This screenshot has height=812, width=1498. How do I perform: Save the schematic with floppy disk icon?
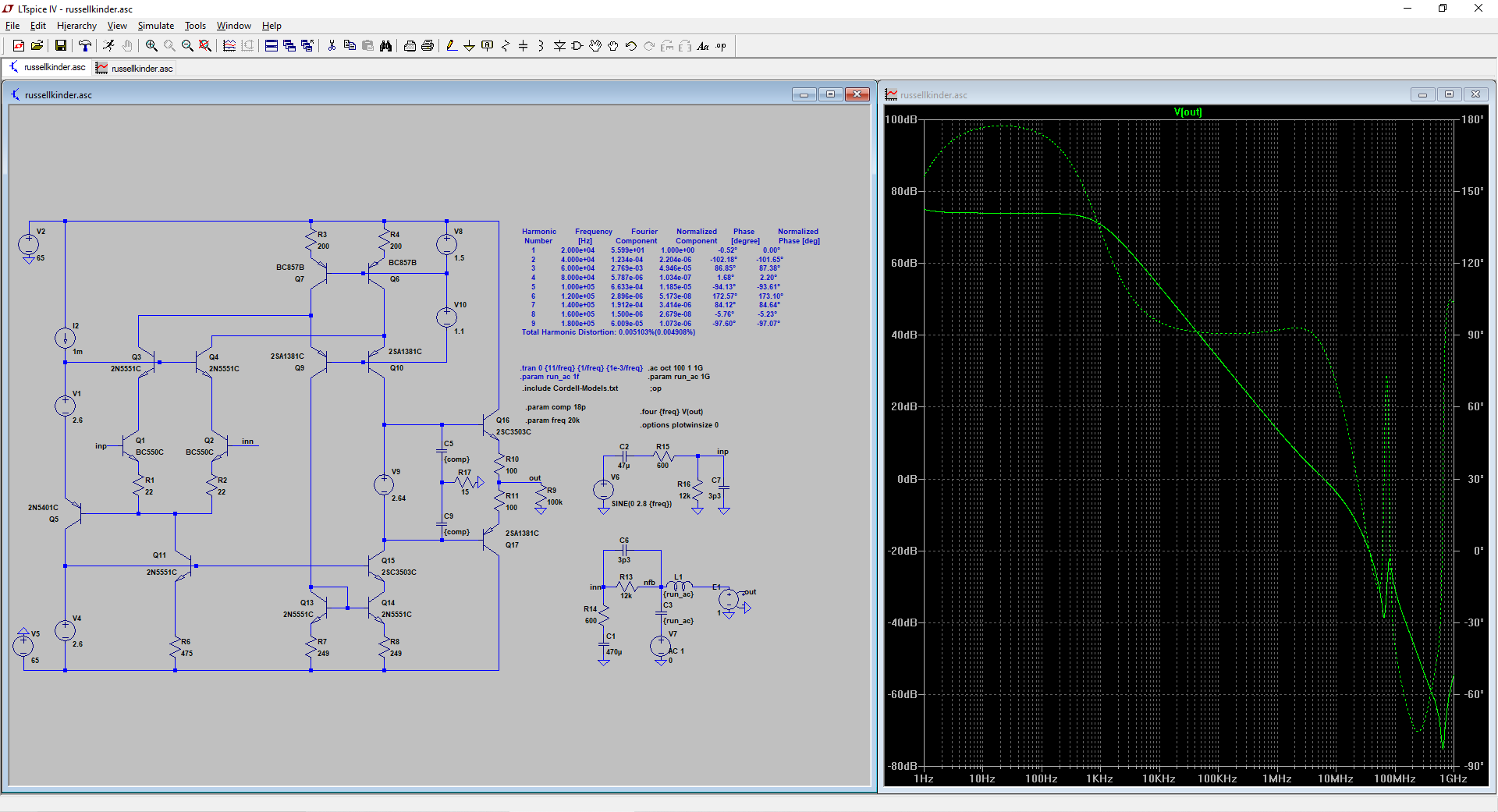pyautogui.click(x=60, y=46)
